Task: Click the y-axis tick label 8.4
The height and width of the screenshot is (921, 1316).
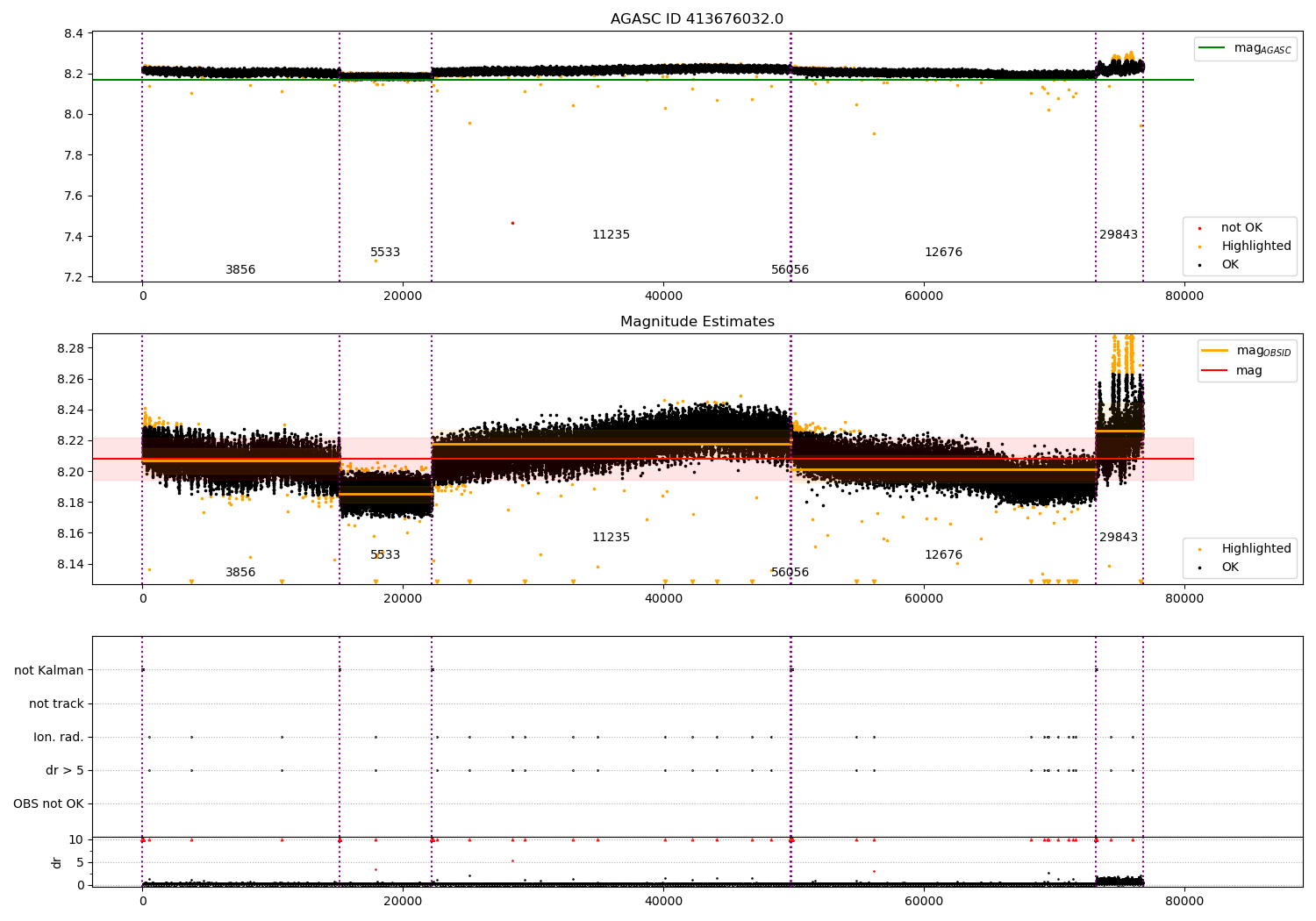Action: 74,33
